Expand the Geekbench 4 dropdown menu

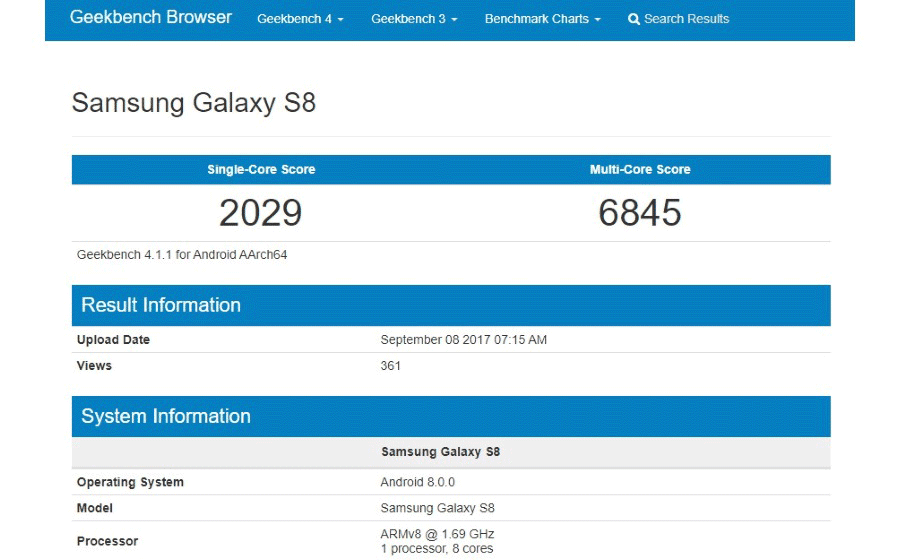300,19
